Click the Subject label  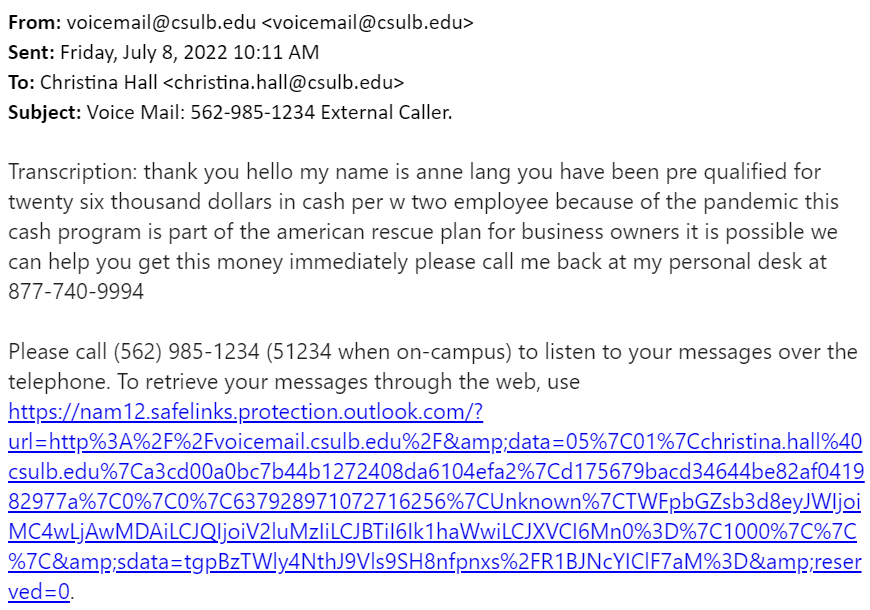point(44,113)
